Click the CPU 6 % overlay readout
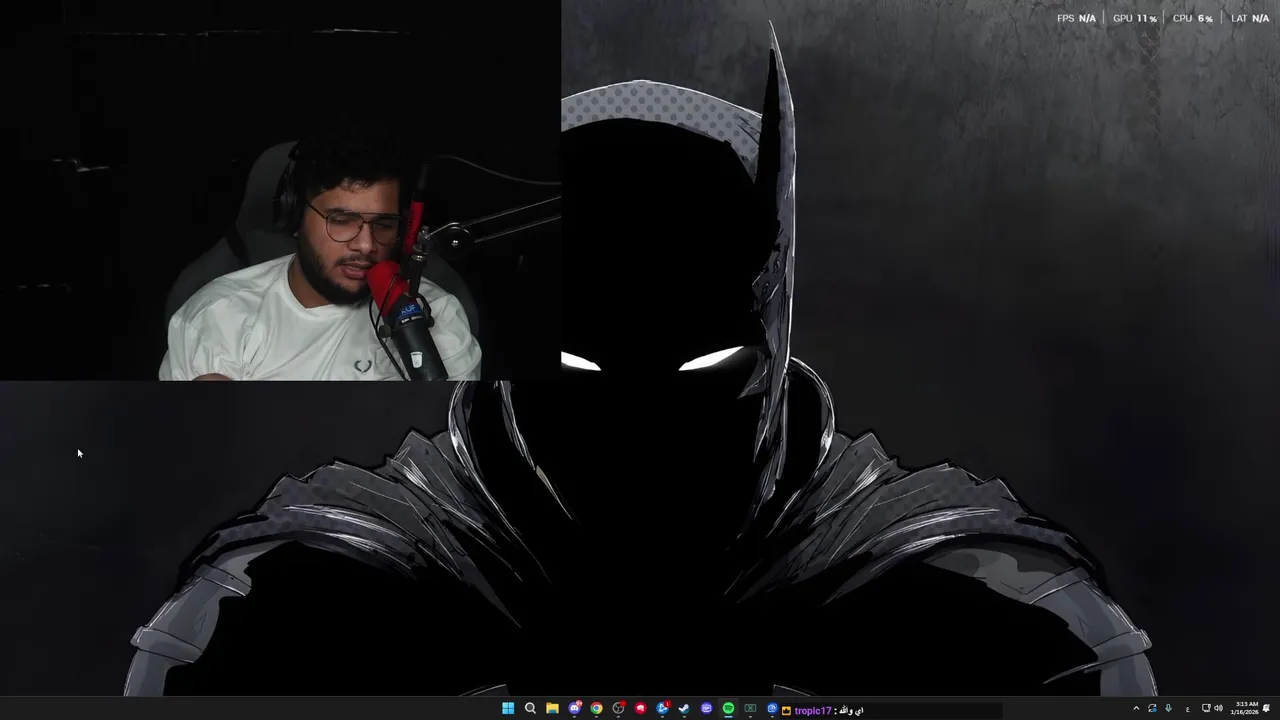Viewport: 1280px width, 720px height. pos(1192,18)
